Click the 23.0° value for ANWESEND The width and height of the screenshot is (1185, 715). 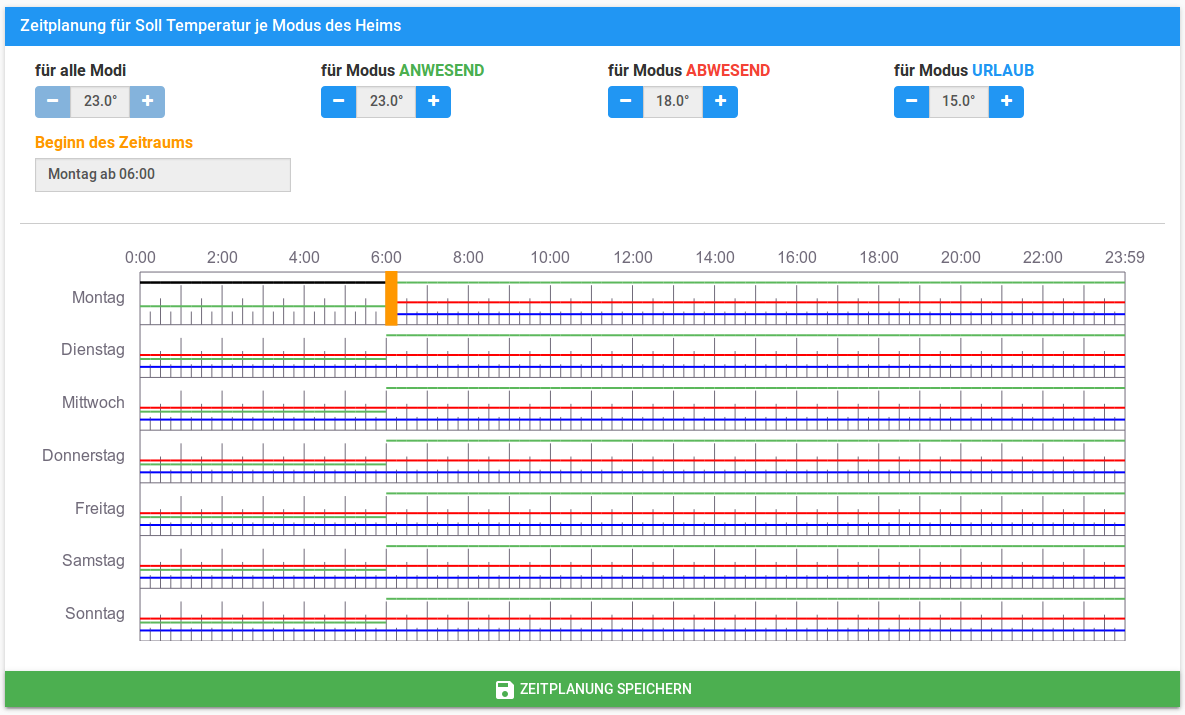(386, 101)
